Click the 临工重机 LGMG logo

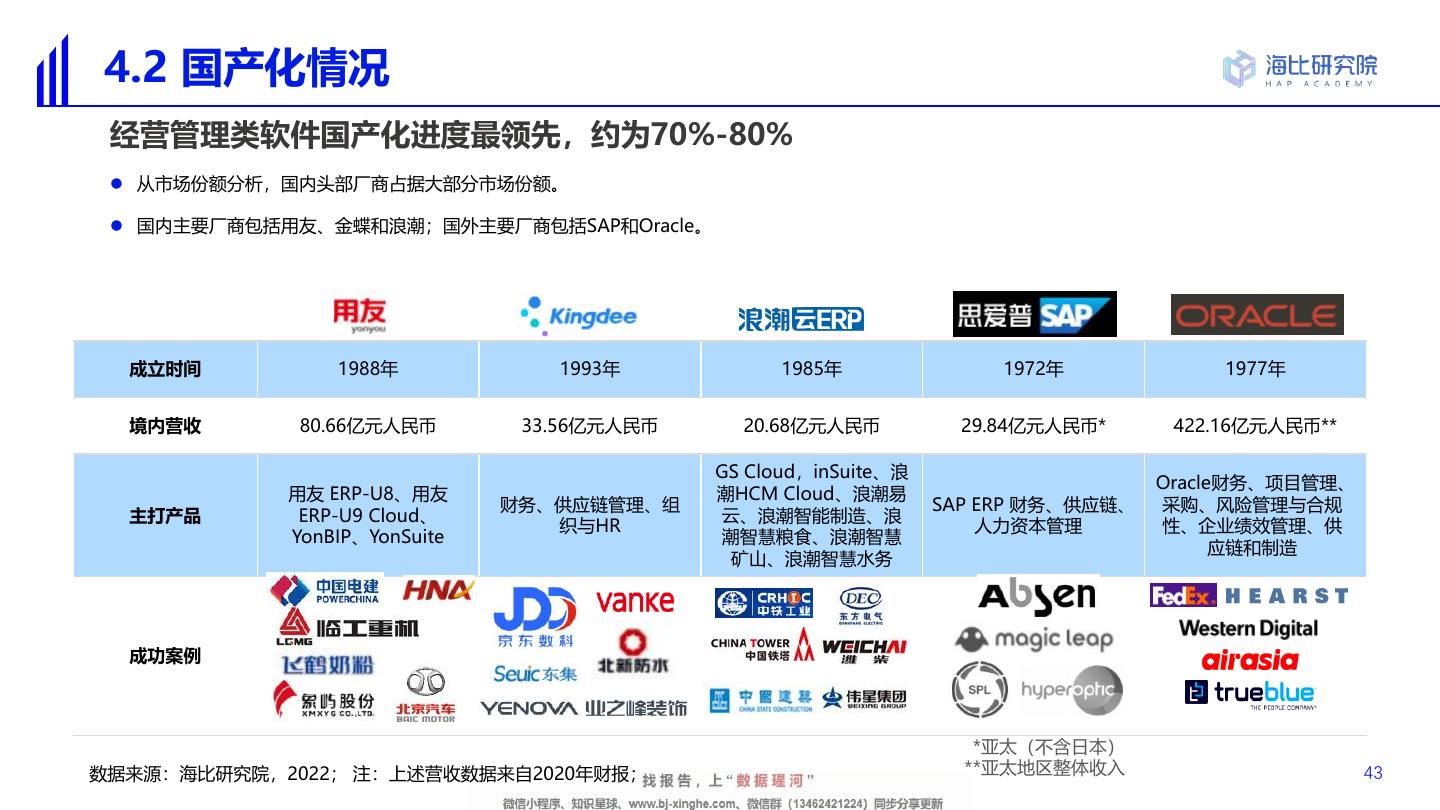(x=347, y=628)
